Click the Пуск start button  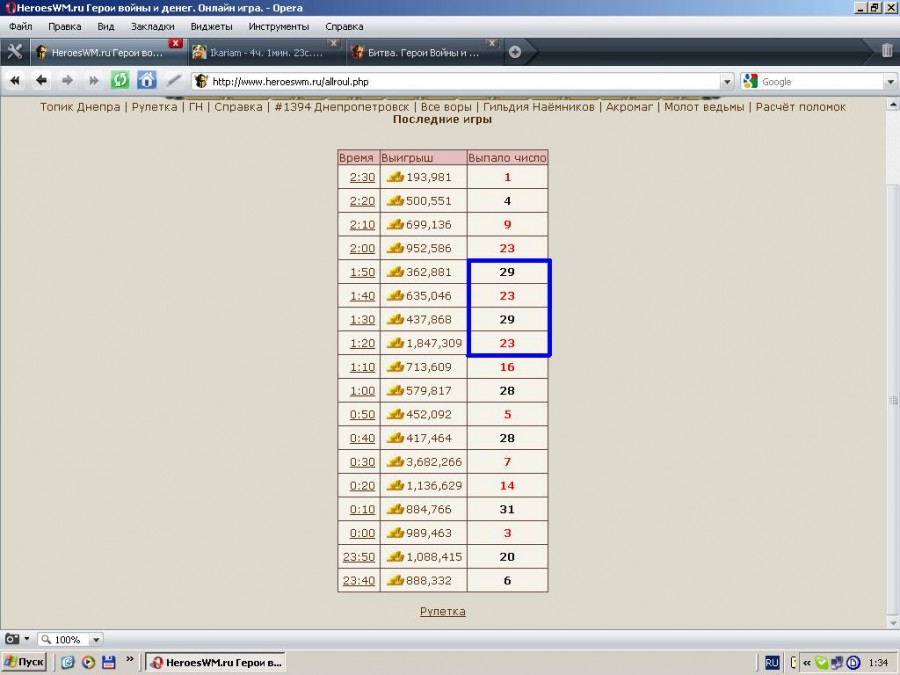[x=24, y=662]
